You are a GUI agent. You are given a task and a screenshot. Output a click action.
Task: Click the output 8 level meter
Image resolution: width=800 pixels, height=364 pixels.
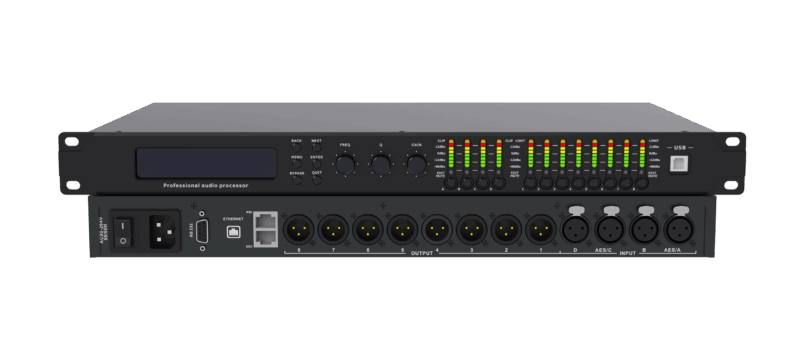(642, 154)
